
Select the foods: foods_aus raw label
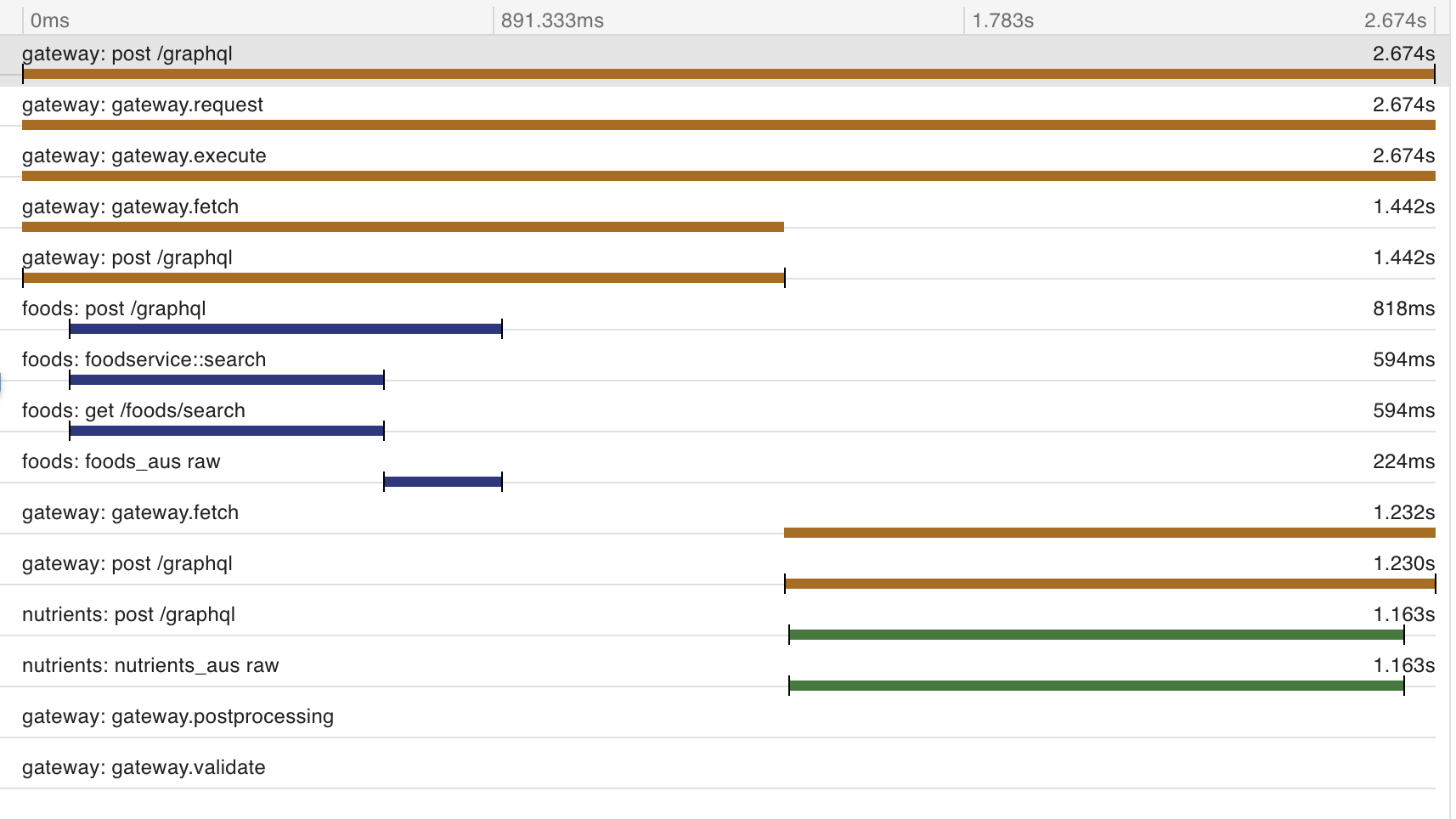coord(121,461)
